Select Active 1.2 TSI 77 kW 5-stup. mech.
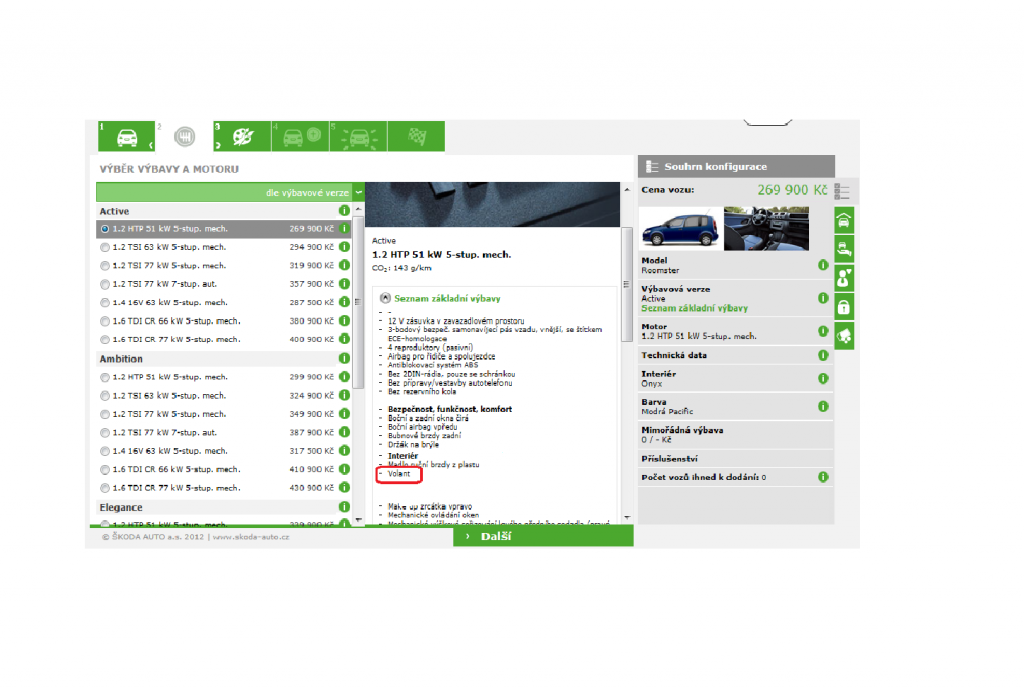Viewport: 1024px width, 688px height. 104,266
